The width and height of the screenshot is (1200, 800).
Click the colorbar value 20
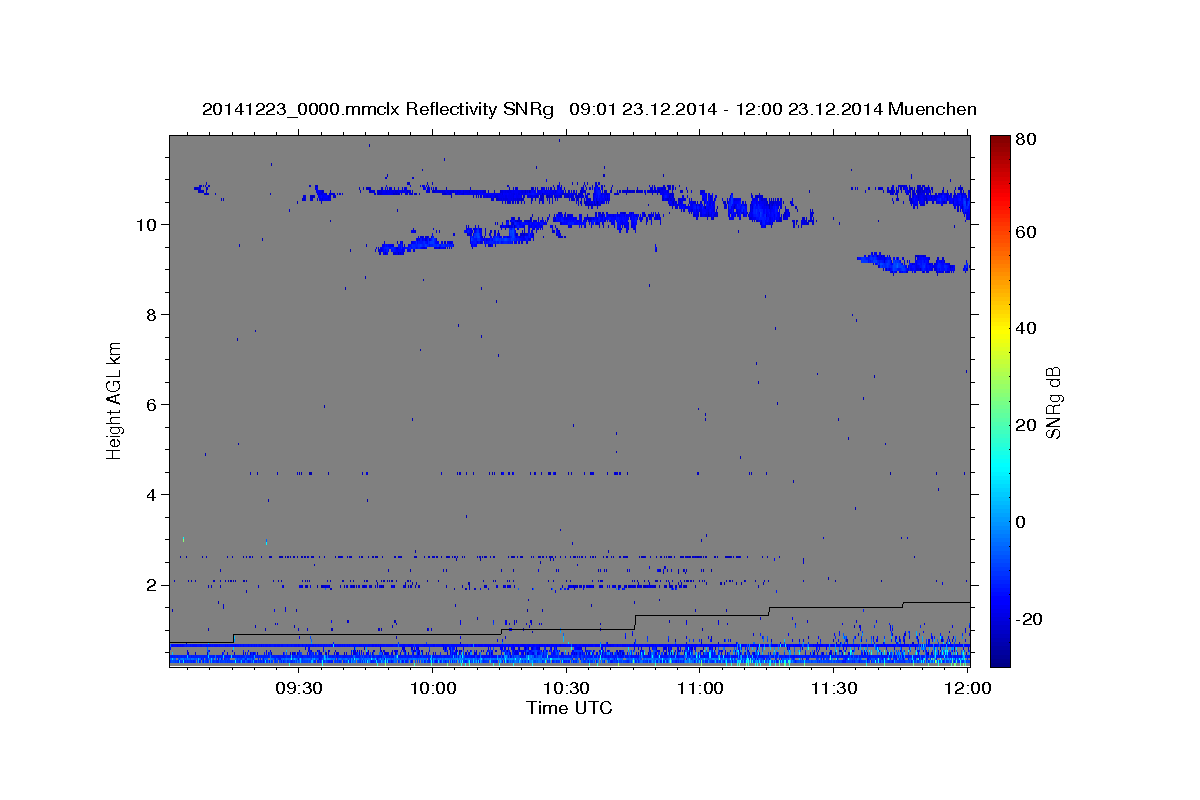(x=1025, y=425)
